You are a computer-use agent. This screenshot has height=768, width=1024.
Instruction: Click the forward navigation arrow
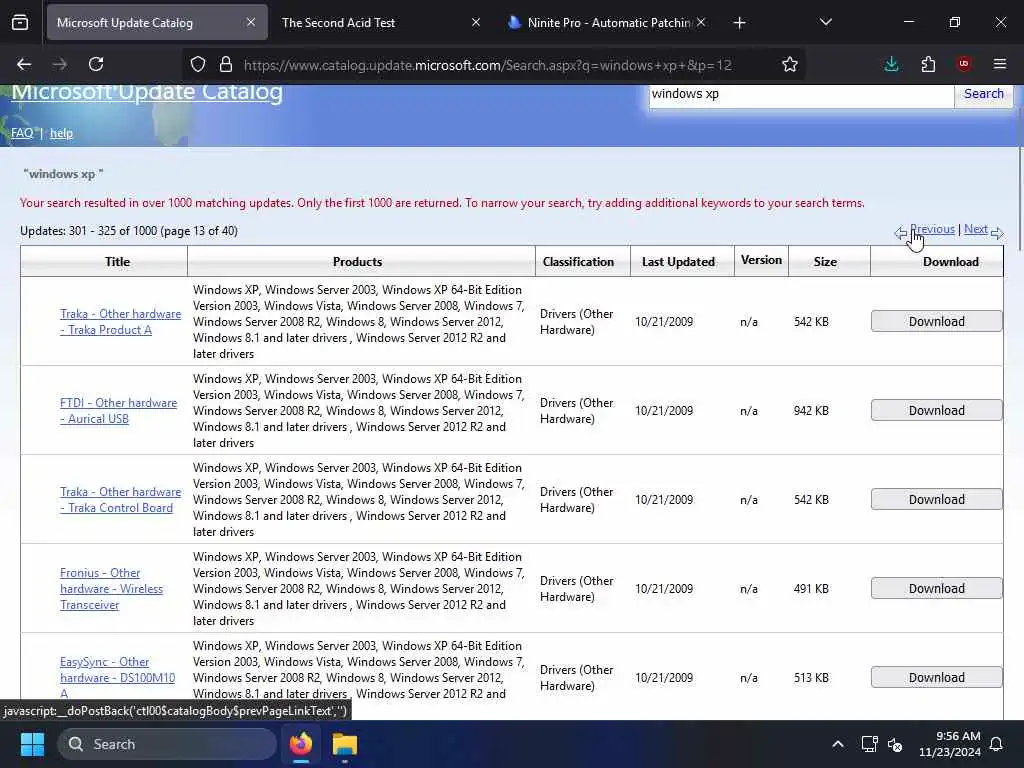[x=59, y=64]
